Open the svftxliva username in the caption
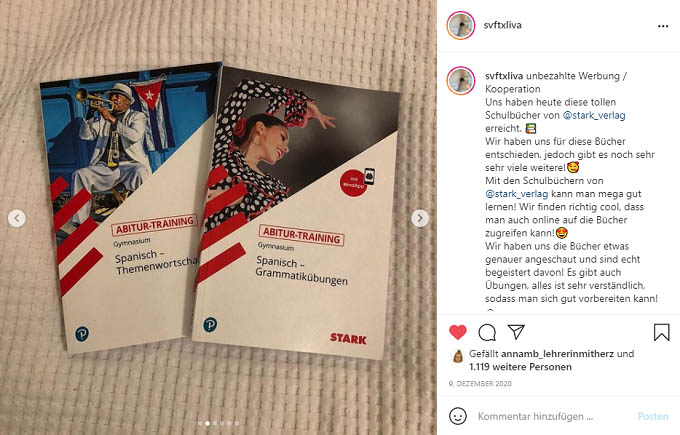 [504, 76]
